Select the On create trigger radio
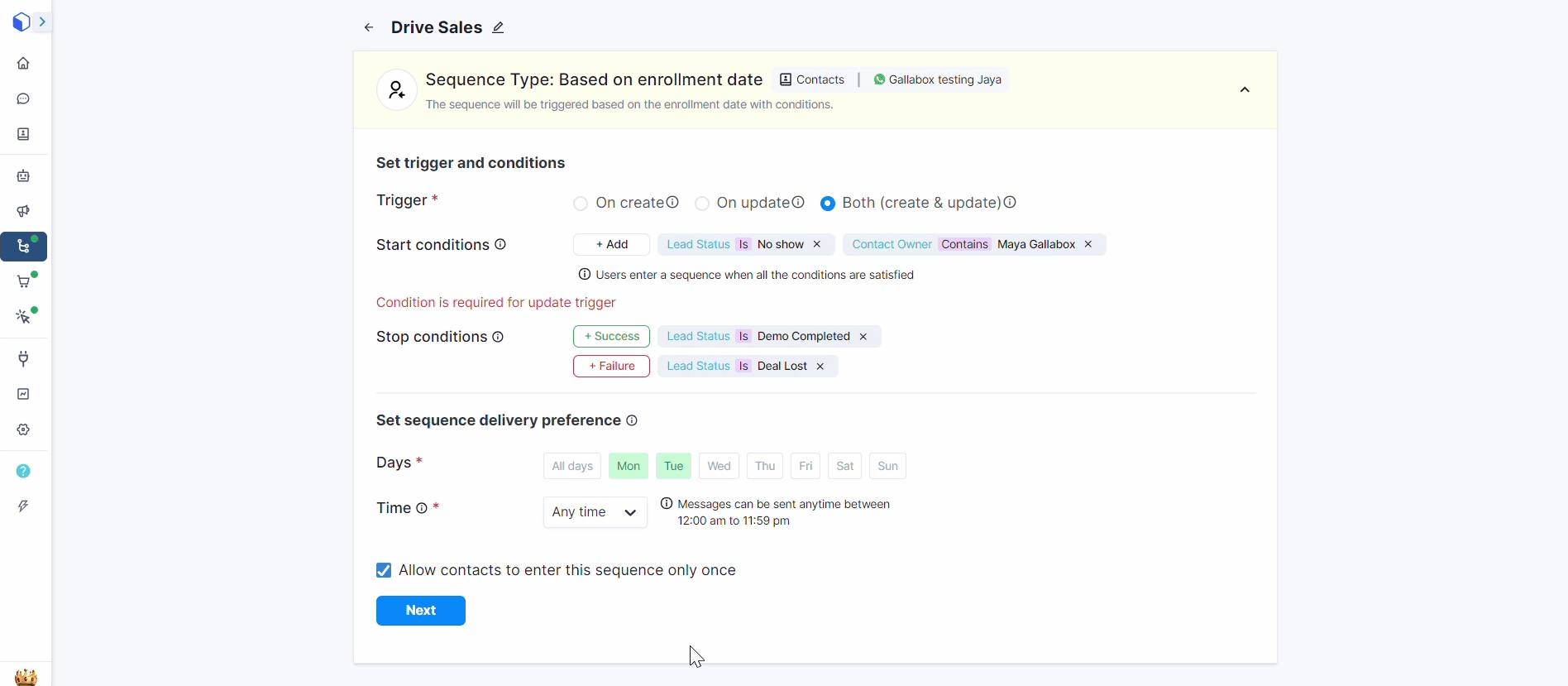The image size is (1568, 686). [x=581, y=204]
